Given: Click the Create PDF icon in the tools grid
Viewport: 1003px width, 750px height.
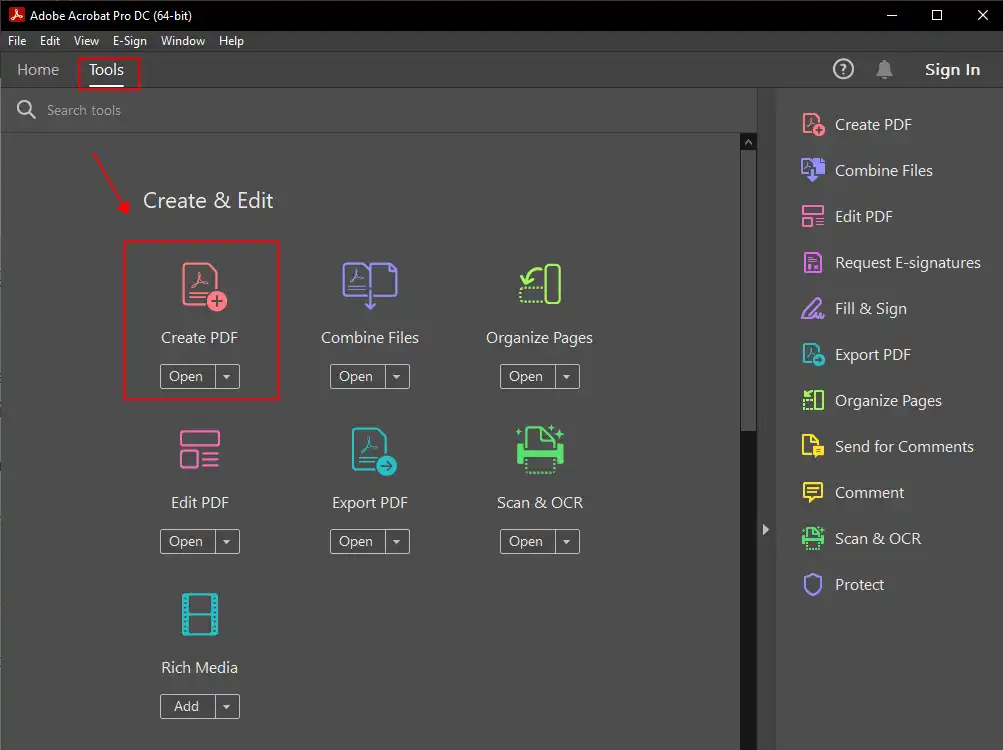Looking at the screenshot, I should pos(204,286).
